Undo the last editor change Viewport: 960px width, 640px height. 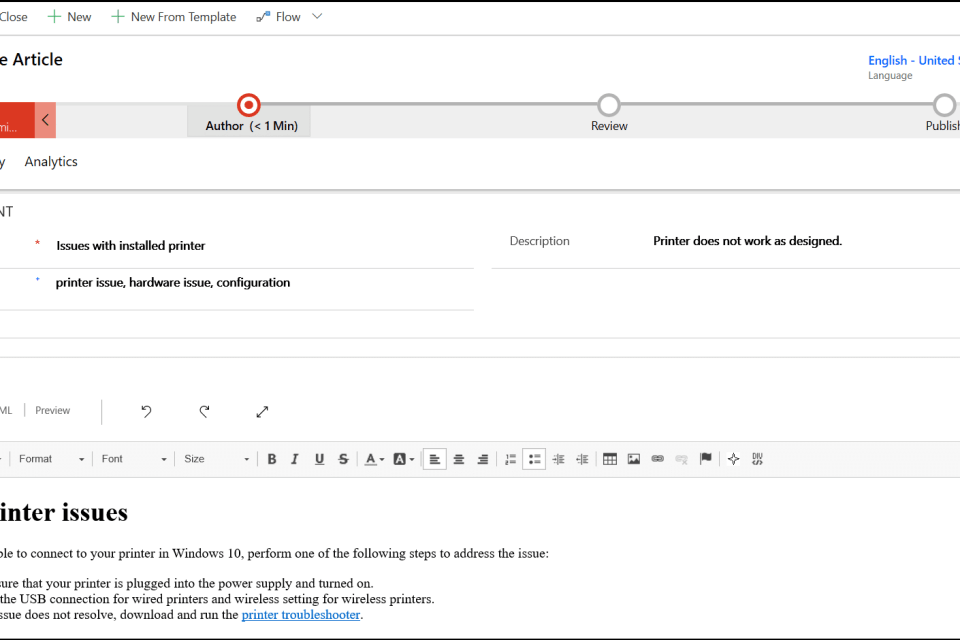(x=145, y=411)
